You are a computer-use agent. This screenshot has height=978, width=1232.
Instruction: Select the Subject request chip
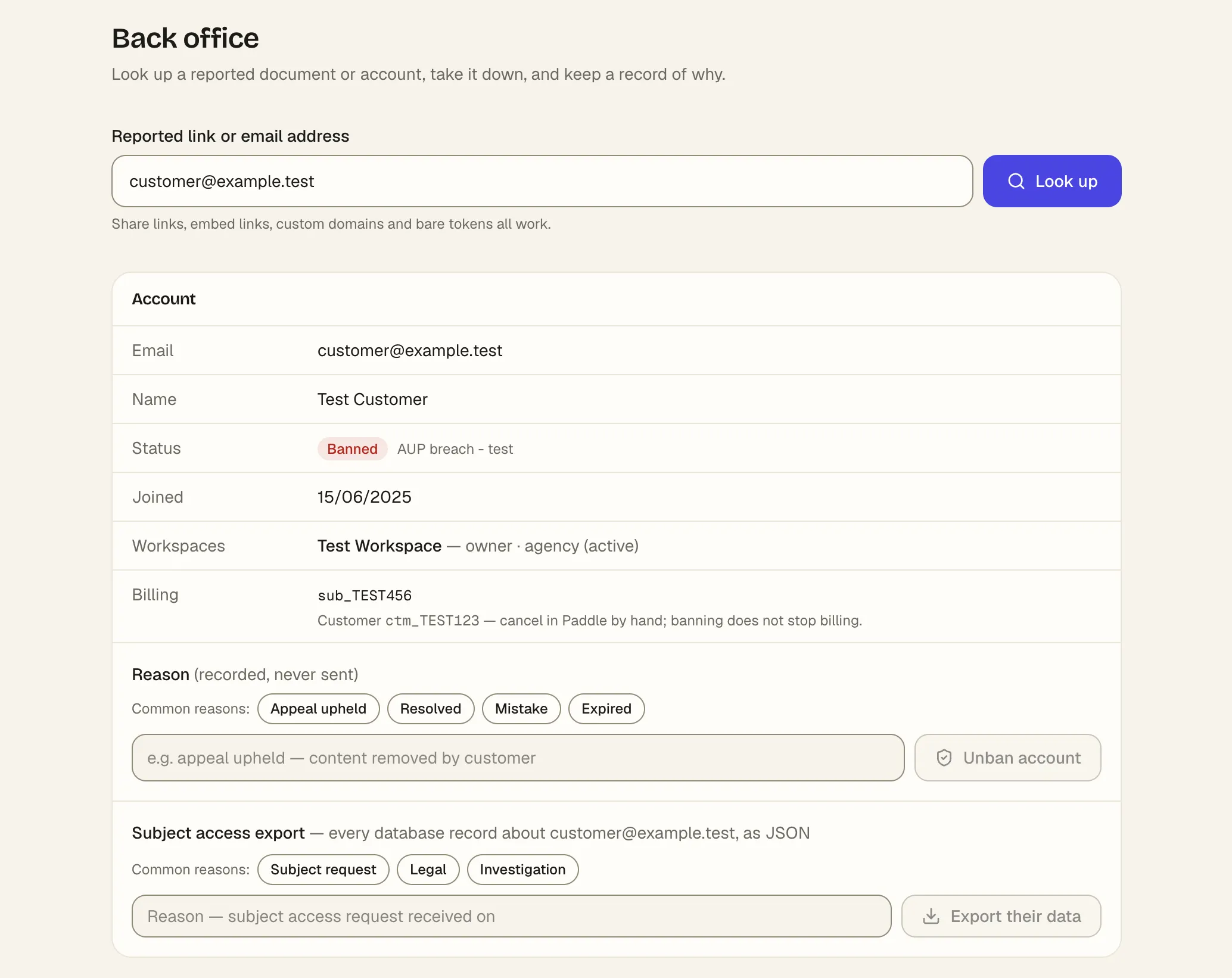coord(323,870)
